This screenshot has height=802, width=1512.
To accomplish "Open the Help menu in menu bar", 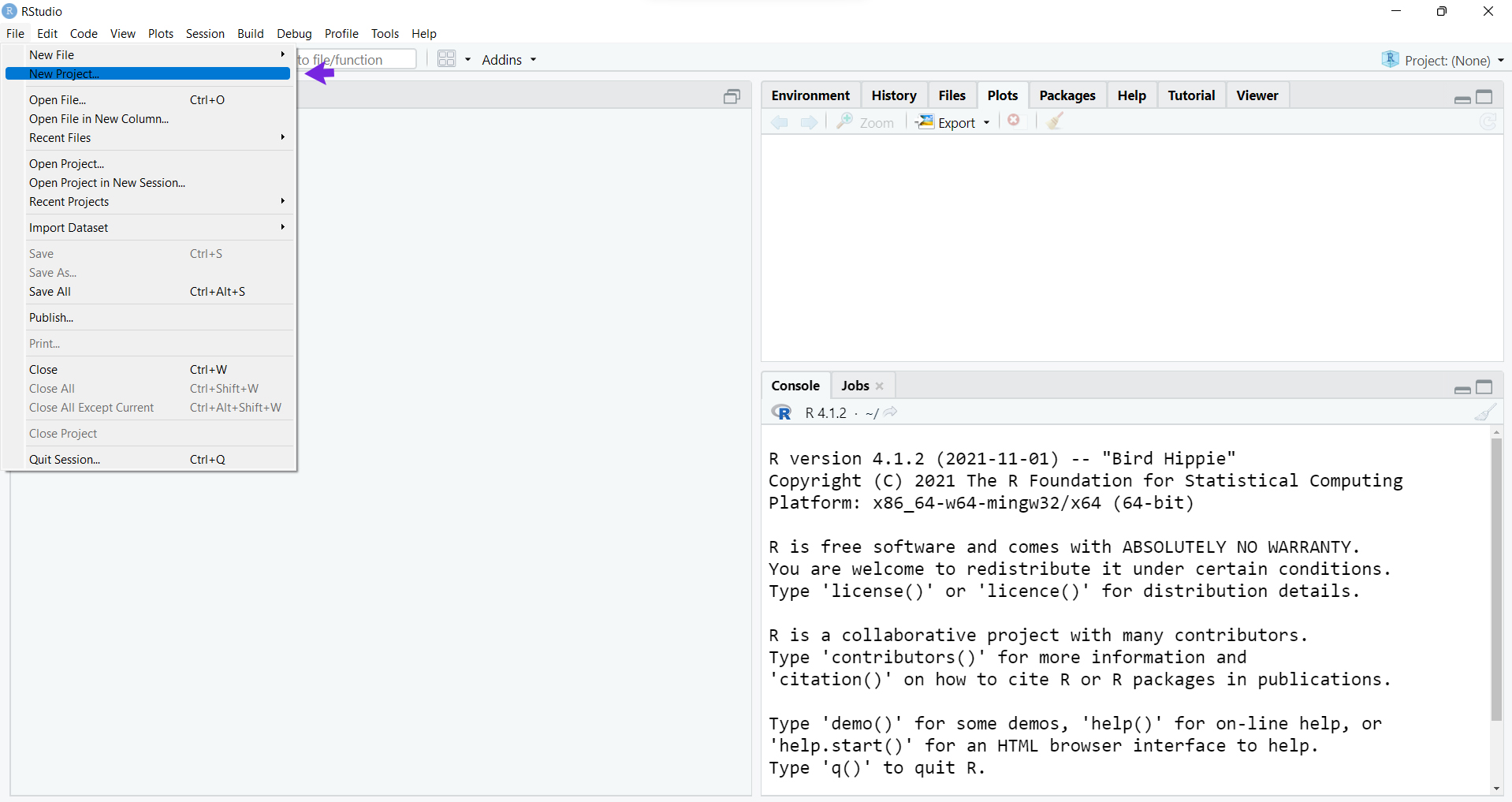I will pyautogui.click(x=424, y=33).
